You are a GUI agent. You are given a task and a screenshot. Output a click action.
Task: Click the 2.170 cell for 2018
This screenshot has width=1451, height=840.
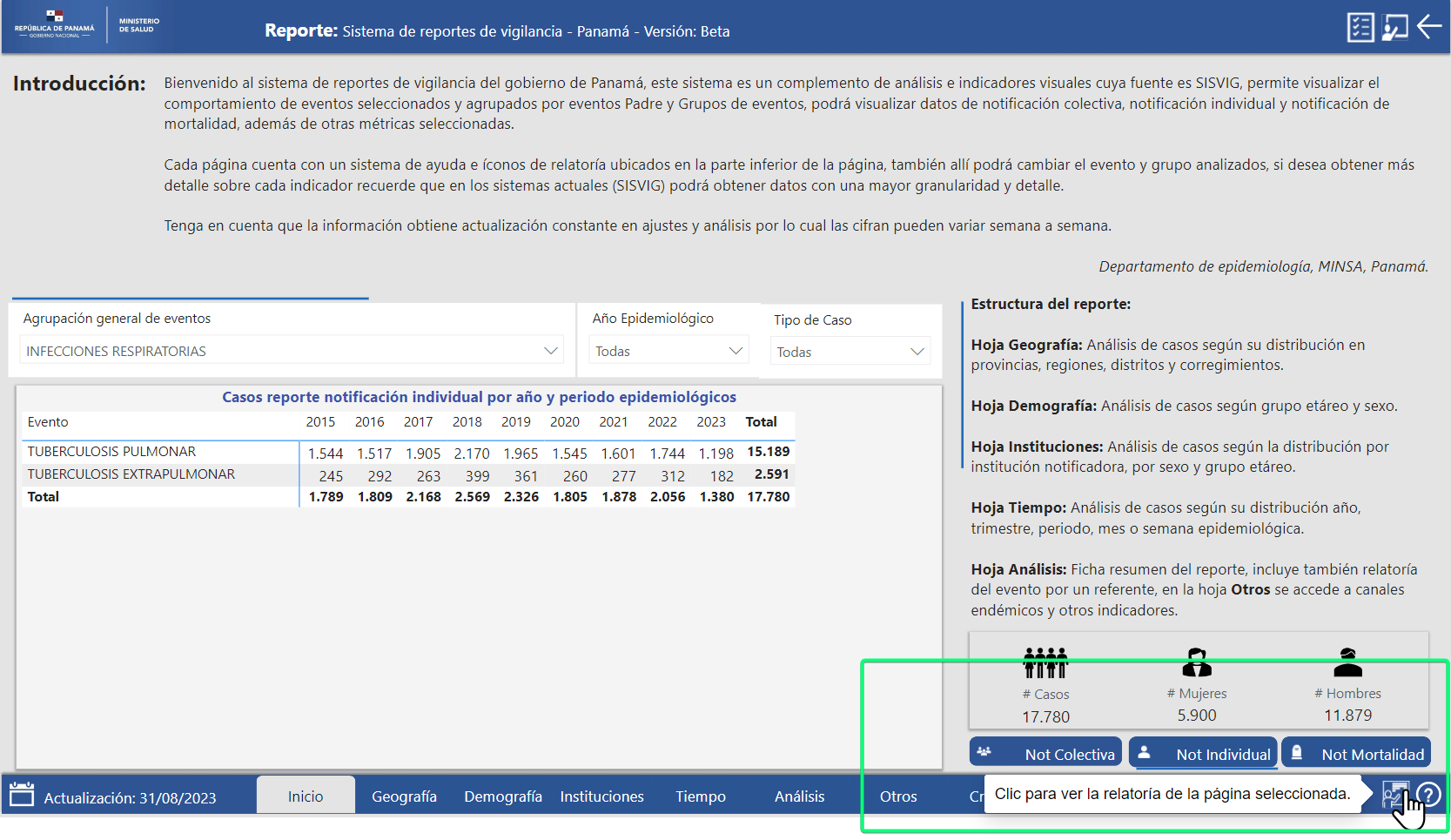(x=472, y=454)
